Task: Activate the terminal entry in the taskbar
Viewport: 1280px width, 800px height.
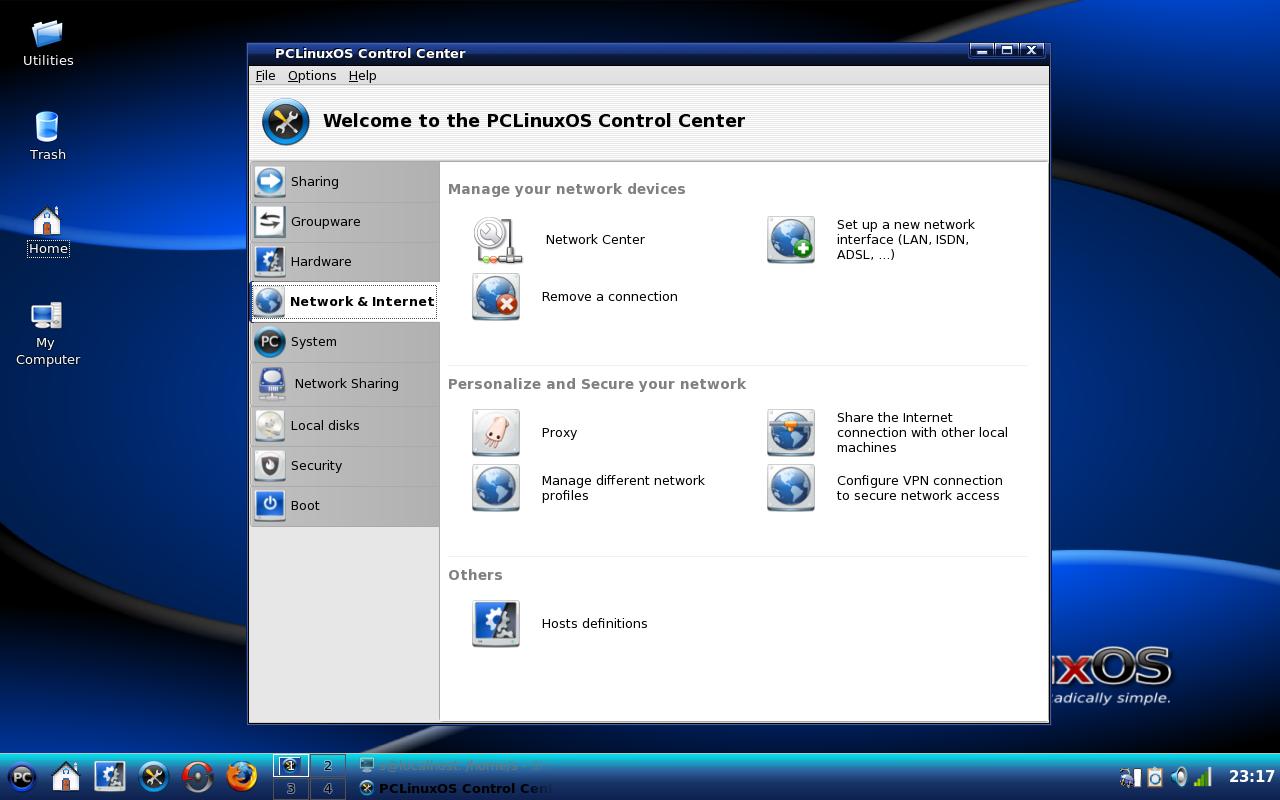Action: click(x=454, y=765)
